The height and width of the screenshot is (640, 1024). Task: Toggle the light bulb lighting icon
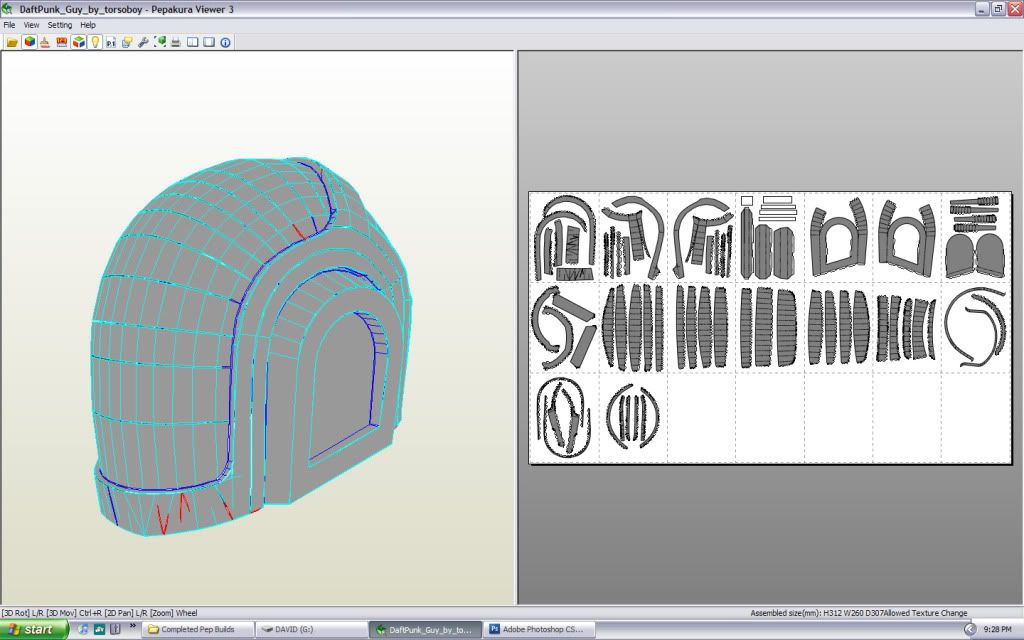click(x=95, y=42)
